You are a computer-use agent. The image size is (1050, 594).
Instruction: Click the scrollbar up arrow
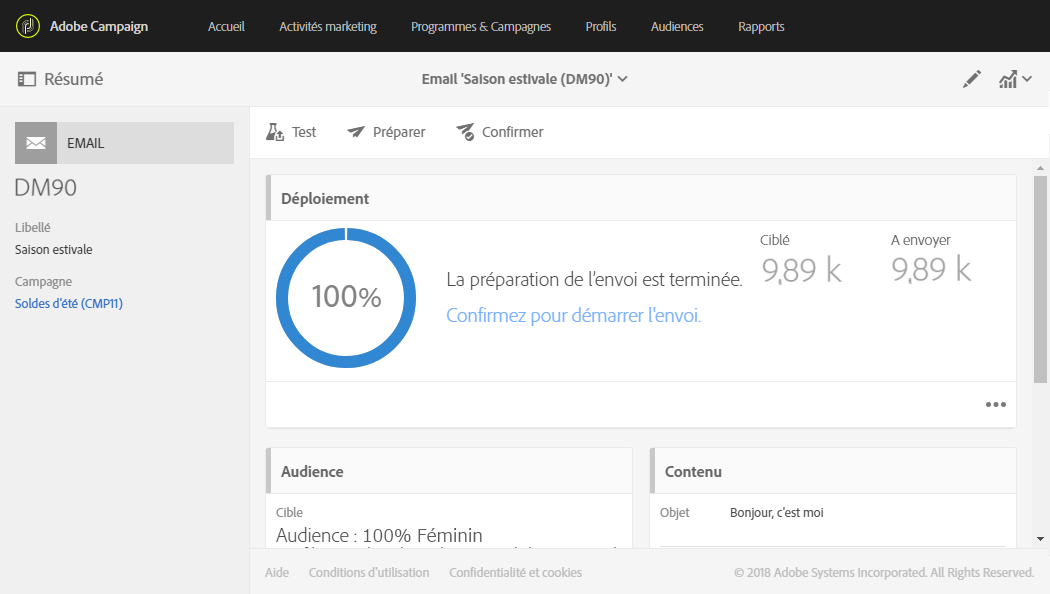[x=1040, y=168]
